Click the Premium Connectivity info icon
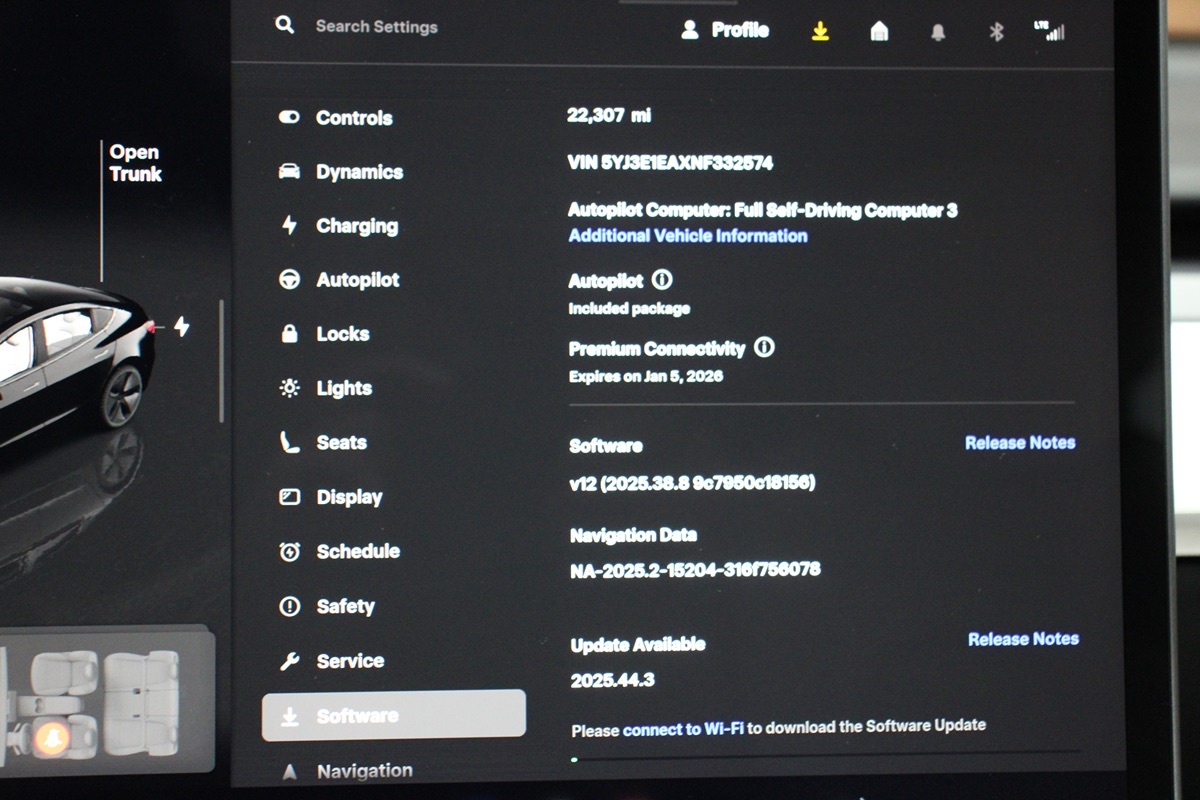Screen dimensions: 1200x800 [x=764, y=347]
